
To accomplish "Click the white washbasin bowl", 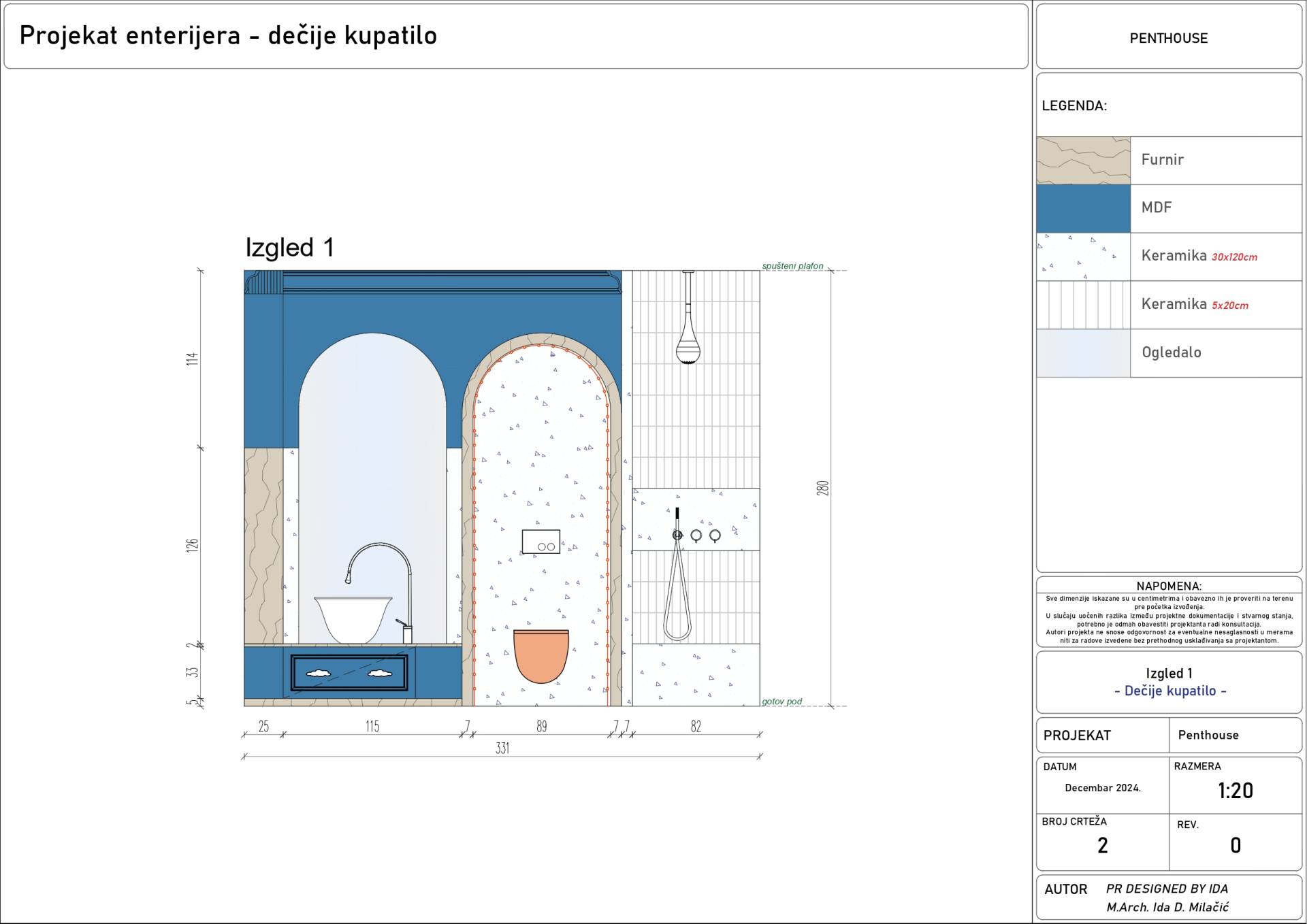I will tap(353, 618).
